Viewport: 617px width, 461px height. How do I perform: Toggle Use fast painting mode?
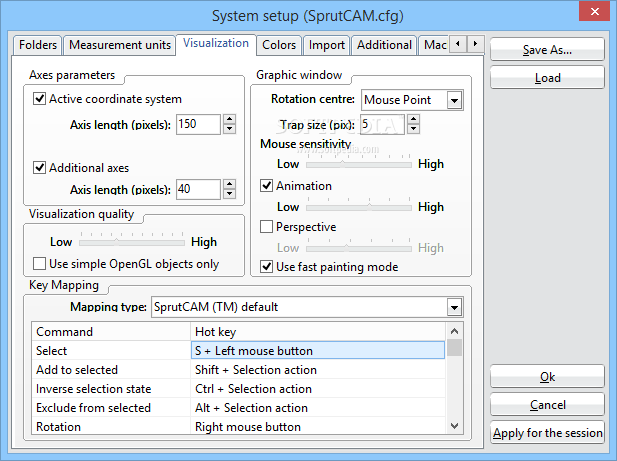tap(266, 267)
